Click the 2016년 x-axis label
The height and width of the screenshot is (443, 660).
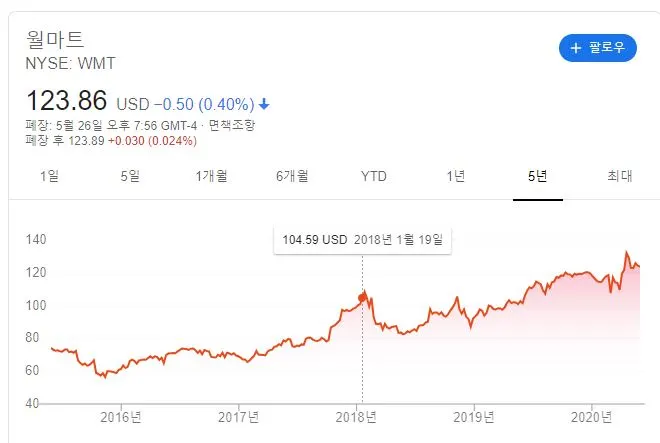[x=121, y=417]
